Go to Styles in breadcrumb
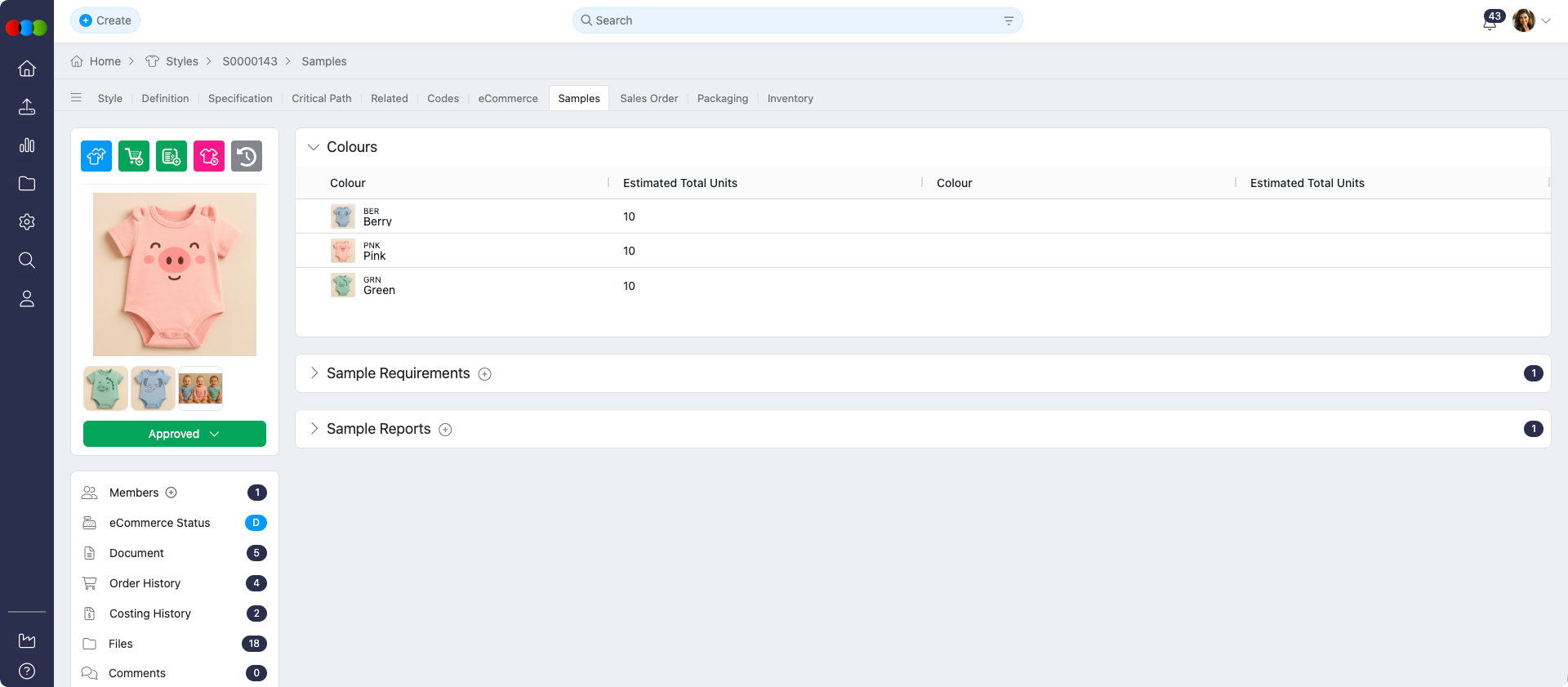Screen dimensions: 1568x687 [x=181, y=61]
